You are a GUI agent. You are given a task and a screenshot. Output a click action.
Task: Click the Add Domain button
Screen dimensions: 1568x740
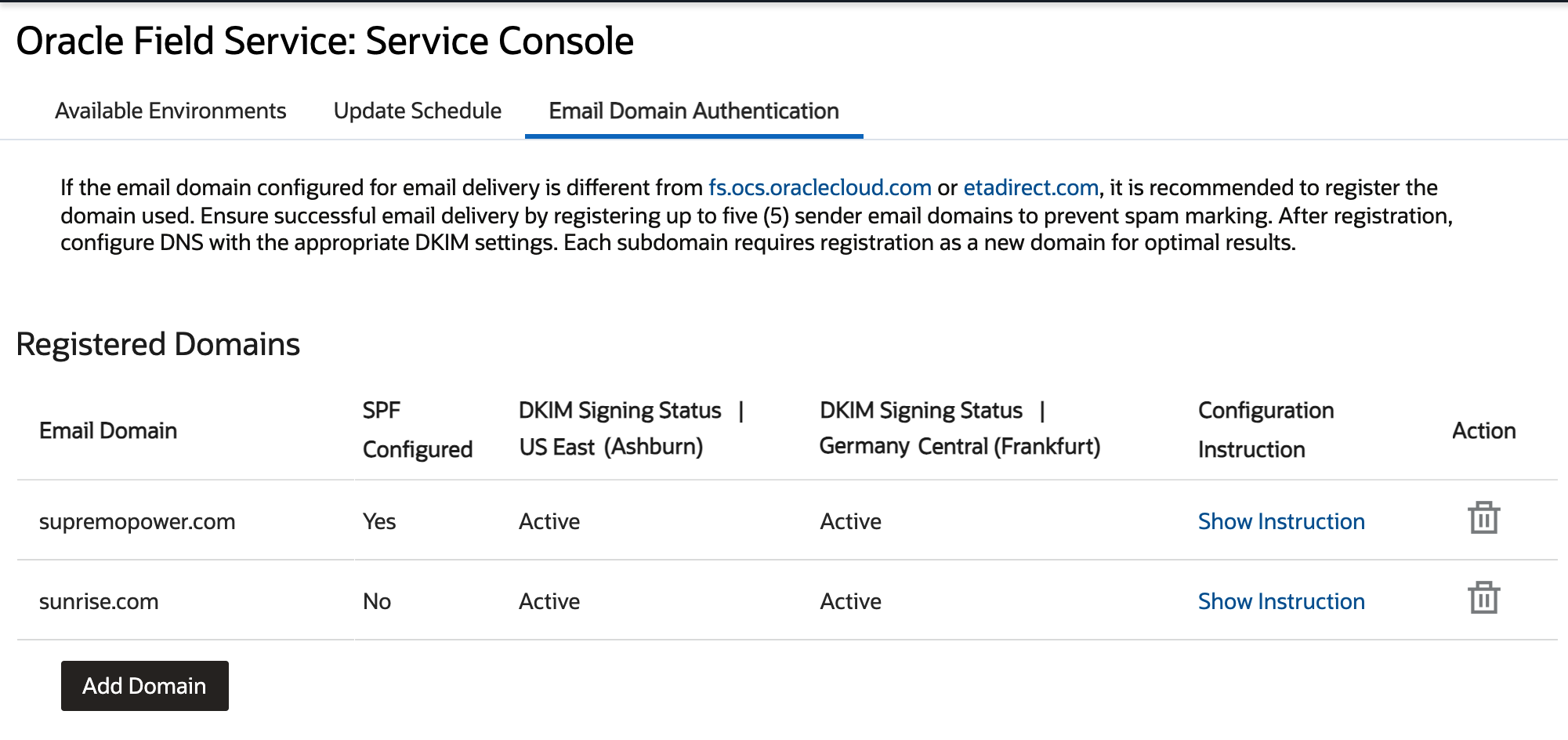point(145,686)
